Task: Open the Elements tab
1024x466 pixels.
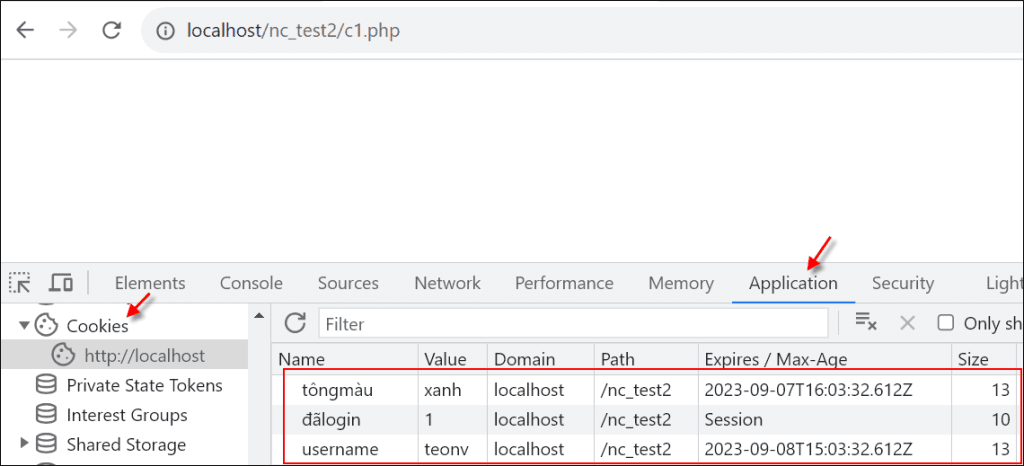Action: [x=150, y=283]
